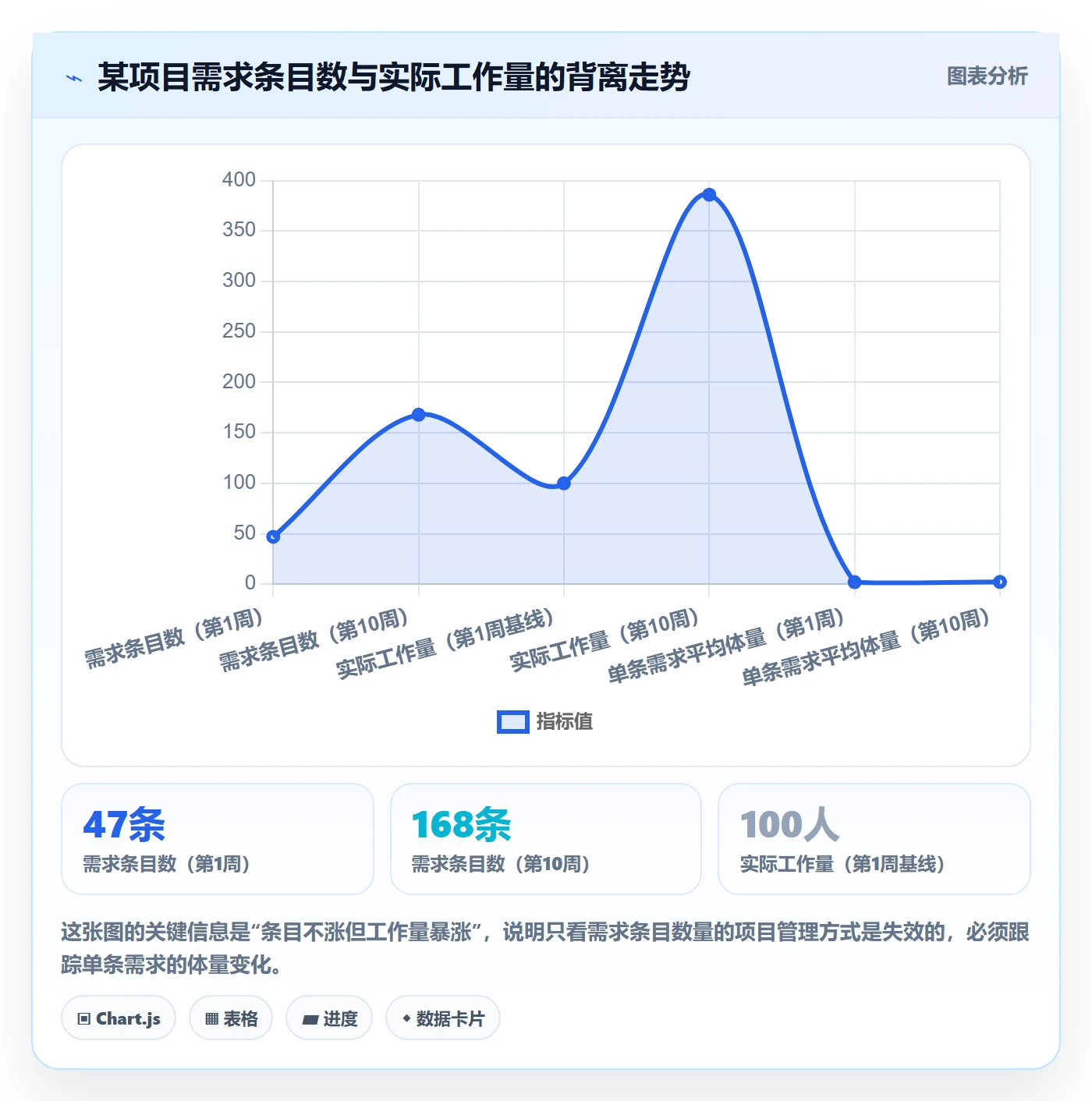Select the 进度 tag
The width and height of the screenshot is (1092, 1101).
pyautogui.click(x=329, y=1018)
